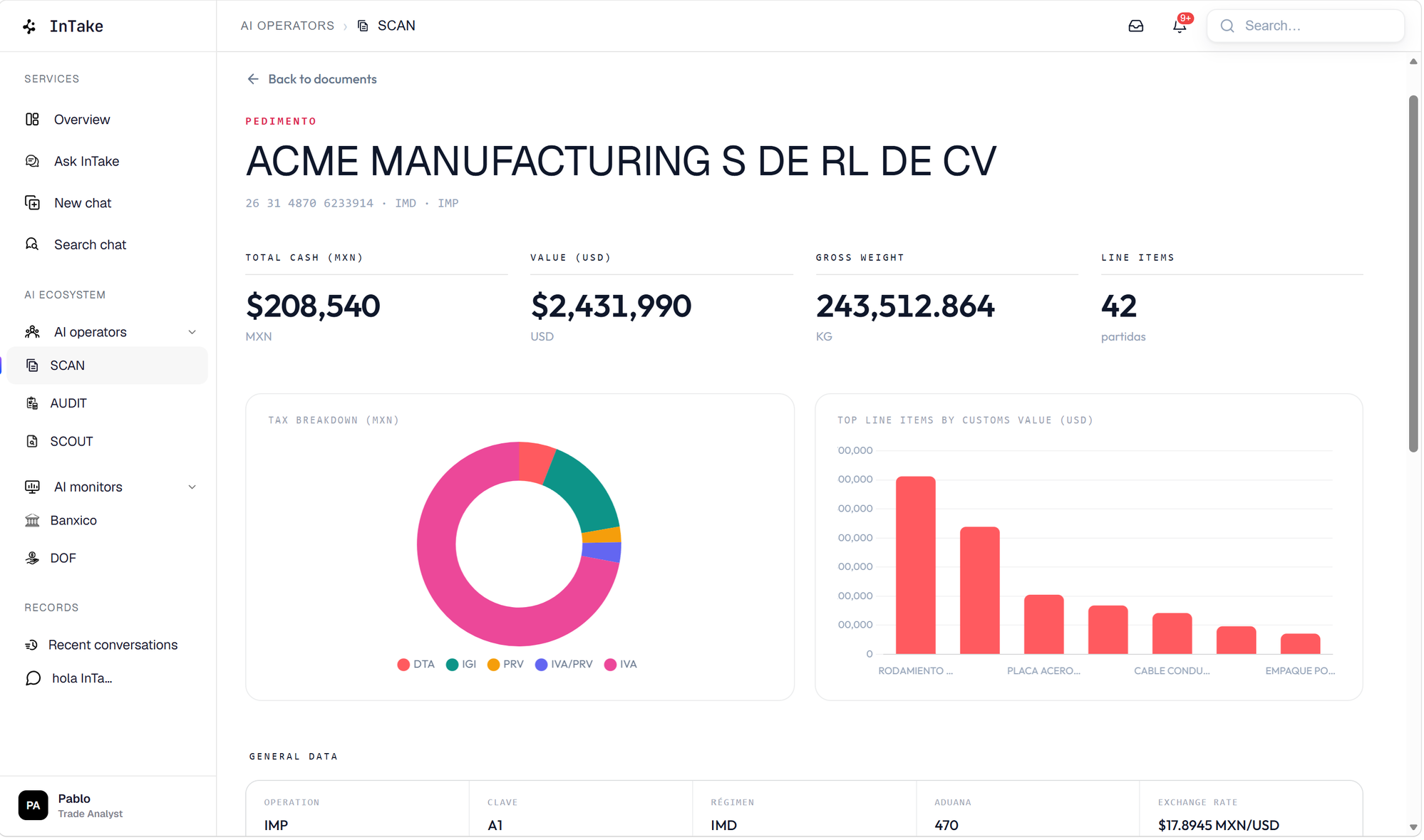
Task: Click the Ask InTake chat icon
Action: (x=33, y=162)
